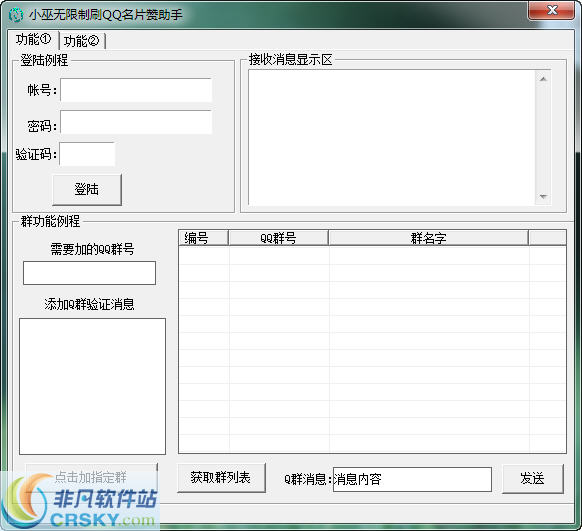
Task: Click the 添加Q群验证消息 text box
Action: (92, 386)
